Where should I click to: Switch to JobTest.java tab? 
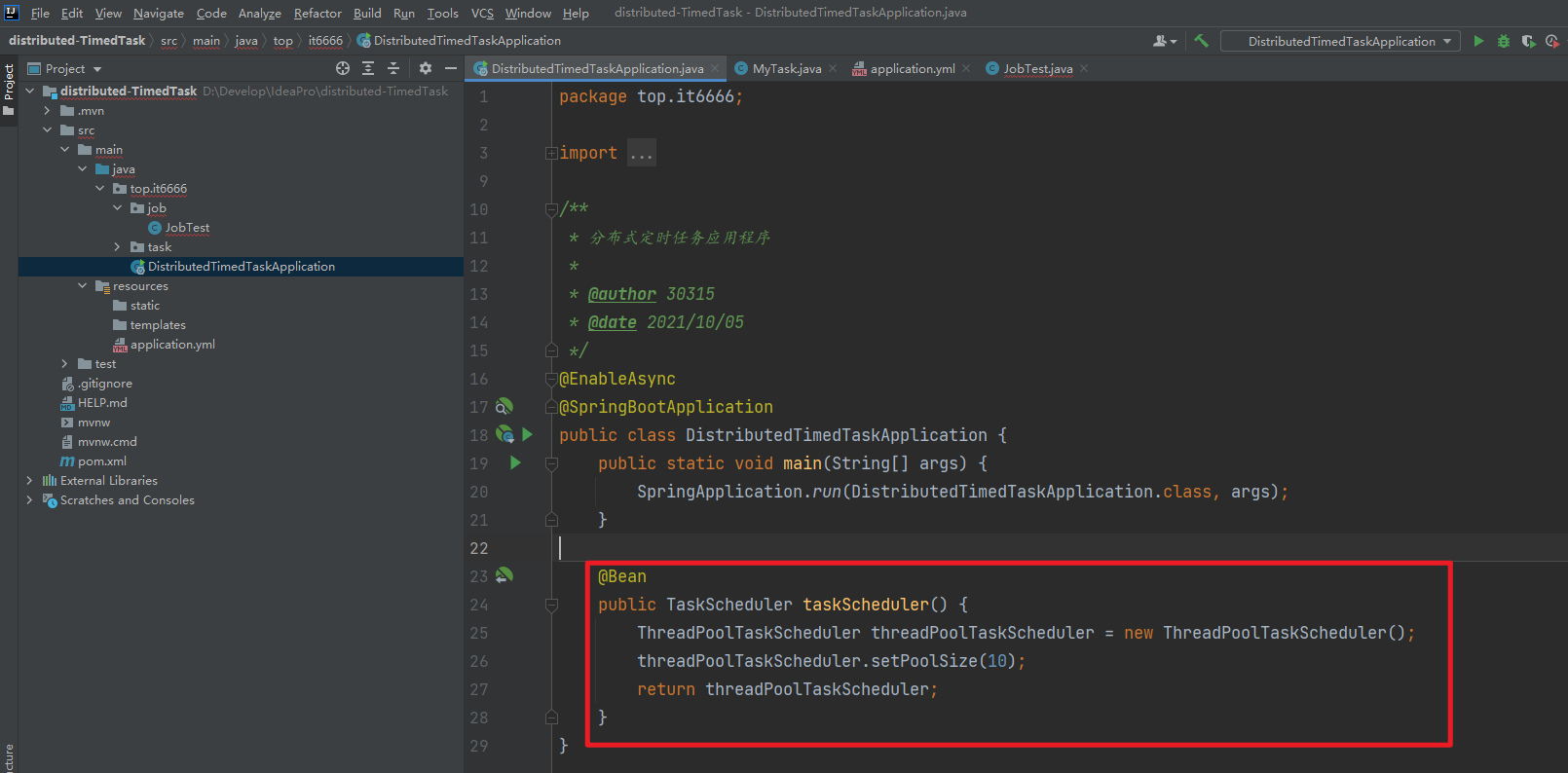(1038, 68)
